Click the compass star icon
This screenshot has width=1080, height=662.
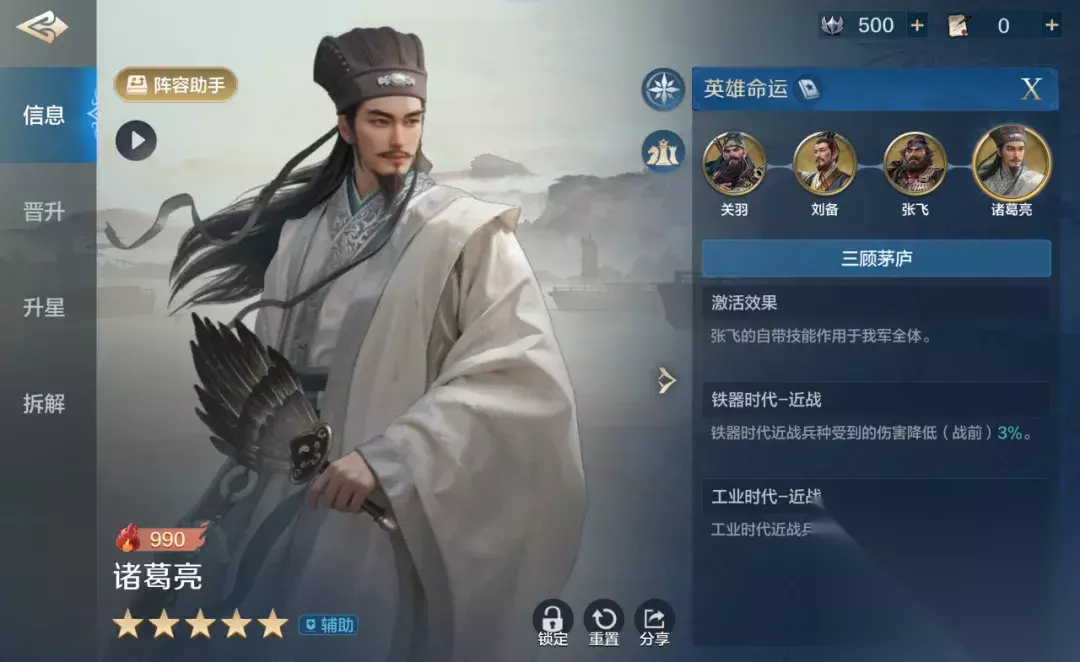coord(663,89)
